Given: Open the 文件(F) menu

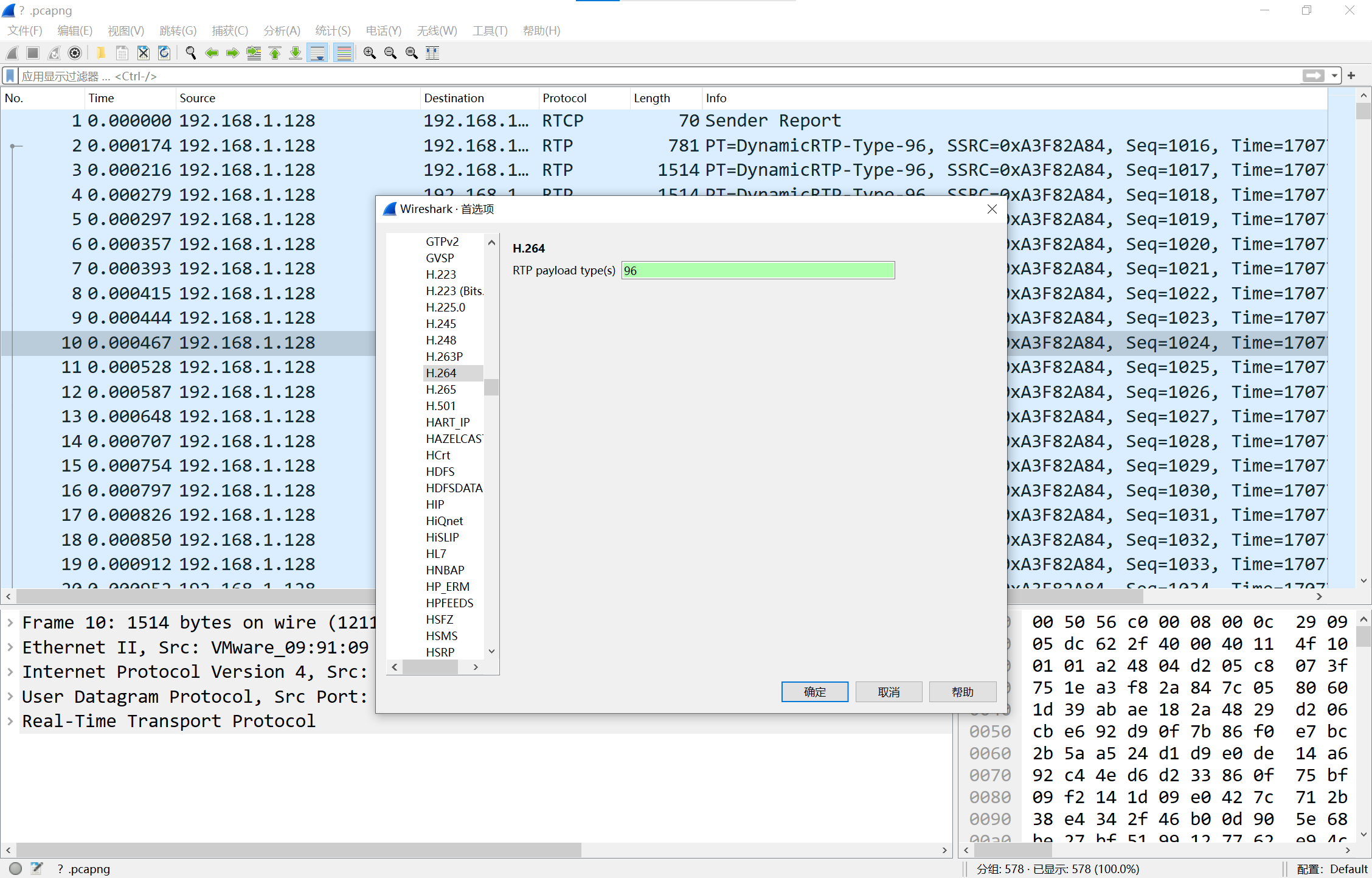Looking at the screenshot, I should point(25,30).
